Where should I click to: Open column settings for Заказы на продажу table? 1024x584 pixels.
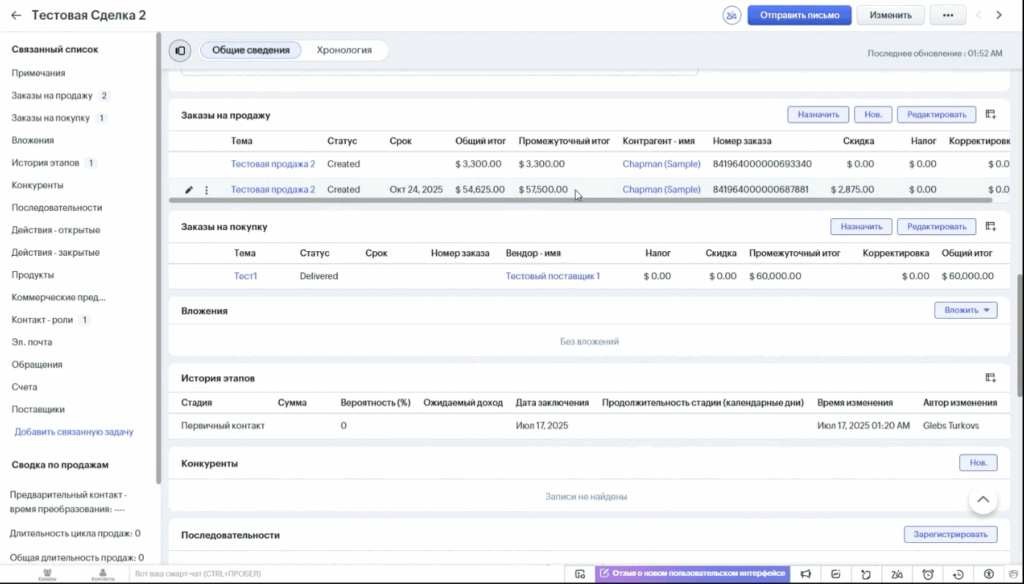(x=990, y=115)
